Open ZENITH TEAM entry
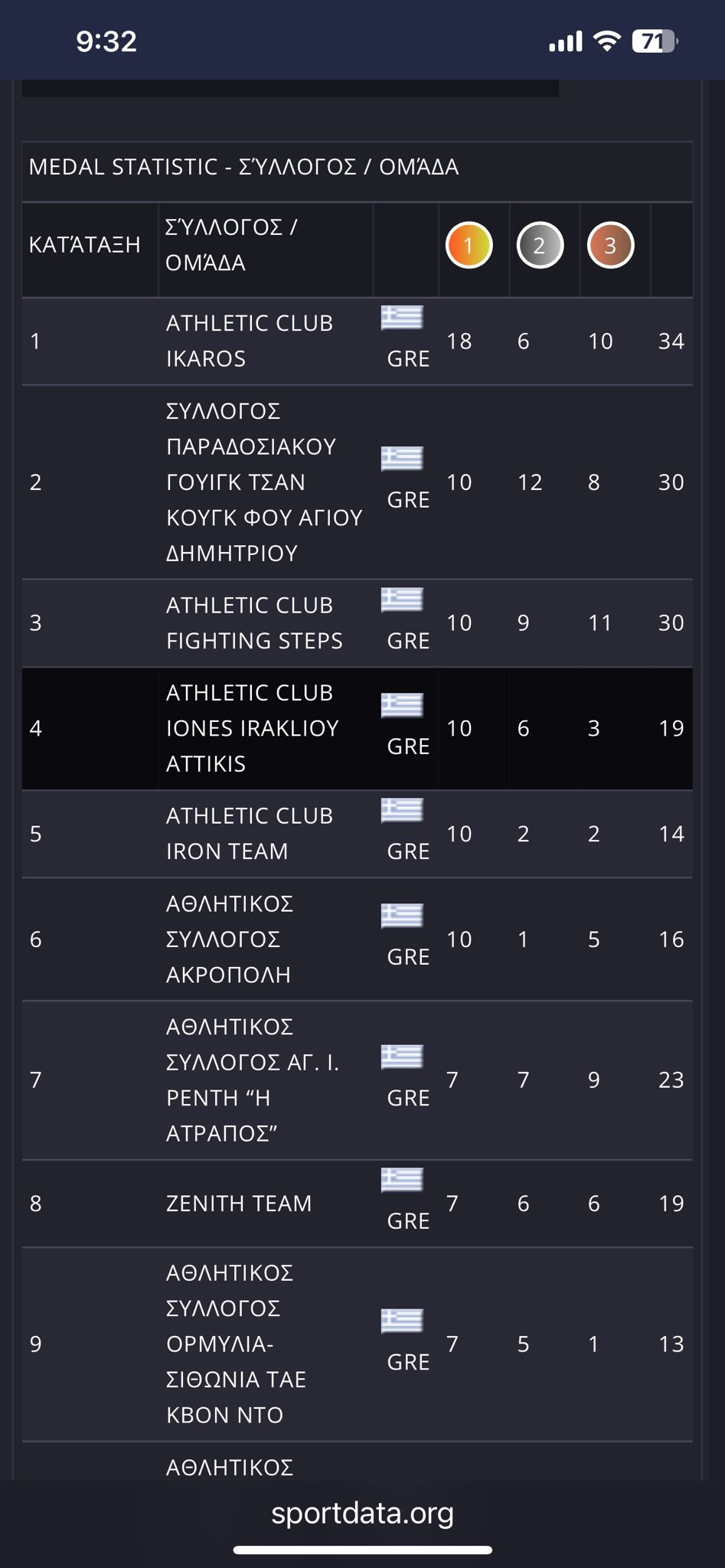 coord(239,1204)
